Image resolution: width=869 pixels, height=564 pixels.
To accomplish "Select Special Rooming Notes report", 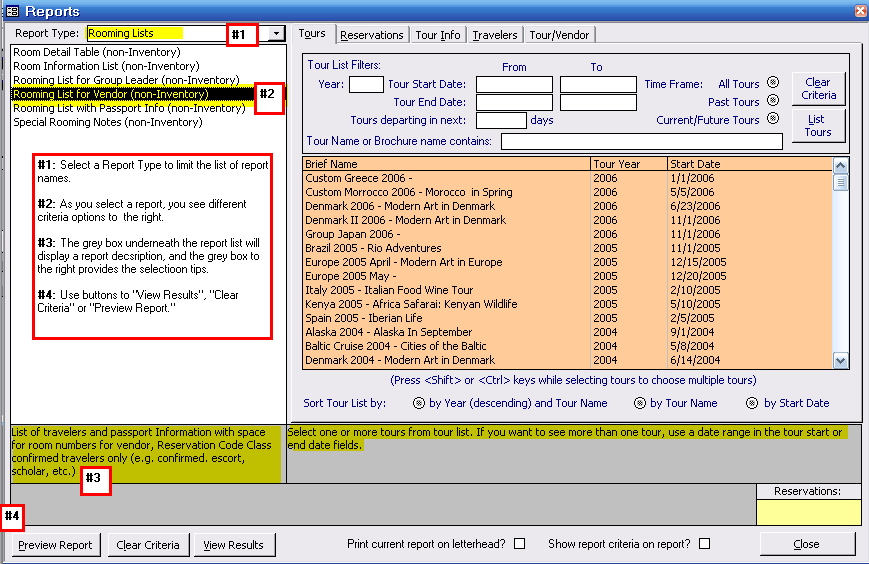I will pyautogui.click(x=108, y=122).
